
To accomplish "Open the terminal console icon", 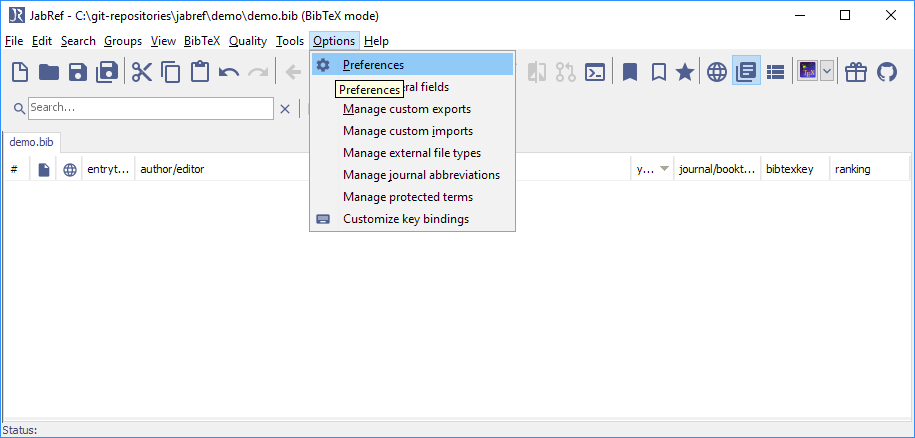I will click(x=595, y=72).
